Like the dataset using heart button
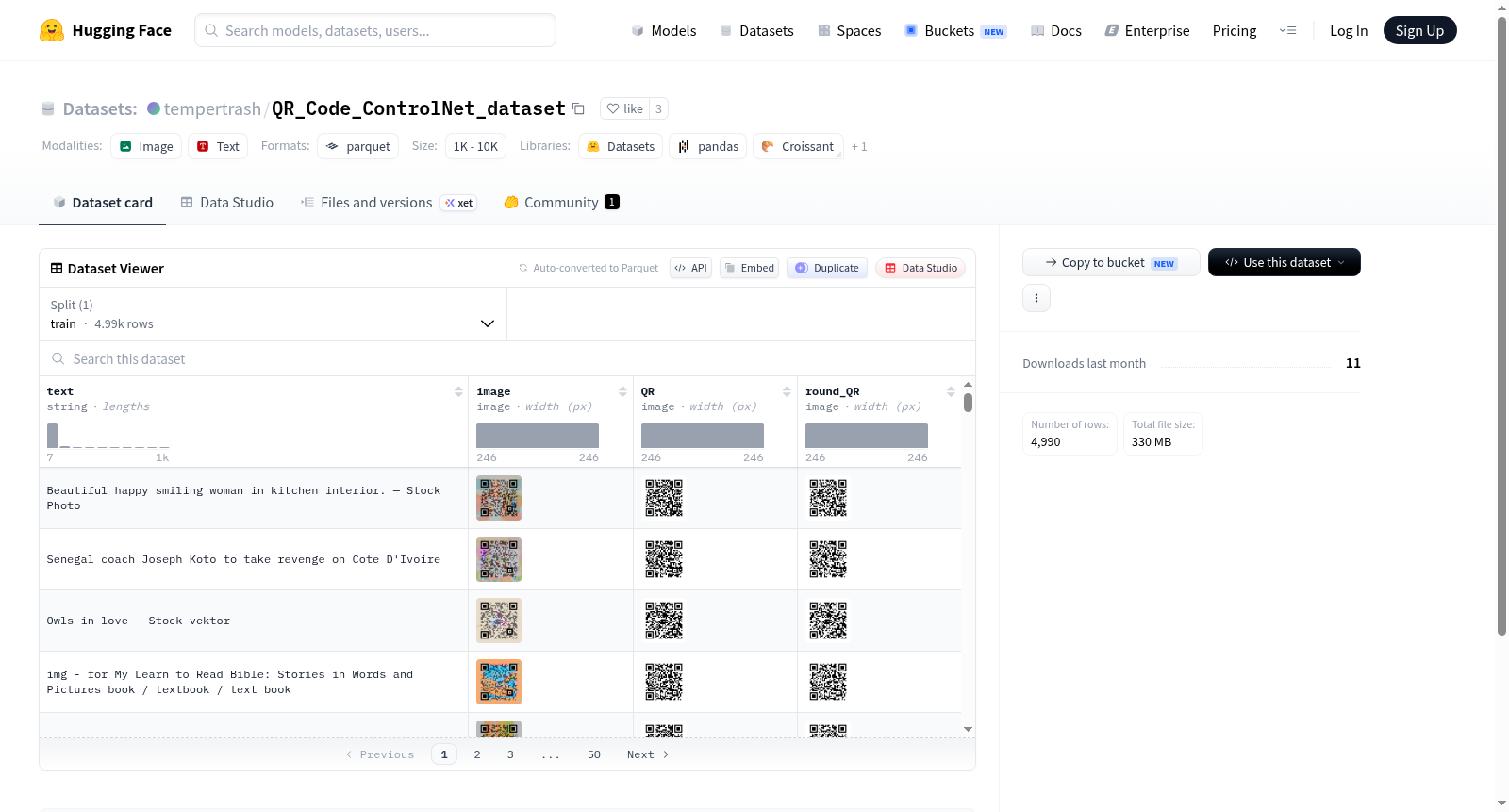Screen dimensions: 1509x812 624,108
